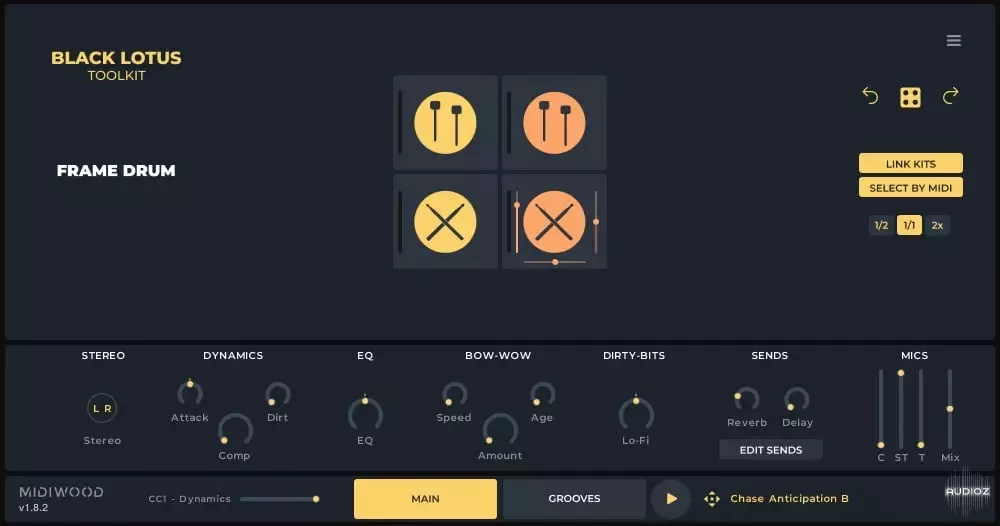Click the undo arrow icon

point(870,96)
